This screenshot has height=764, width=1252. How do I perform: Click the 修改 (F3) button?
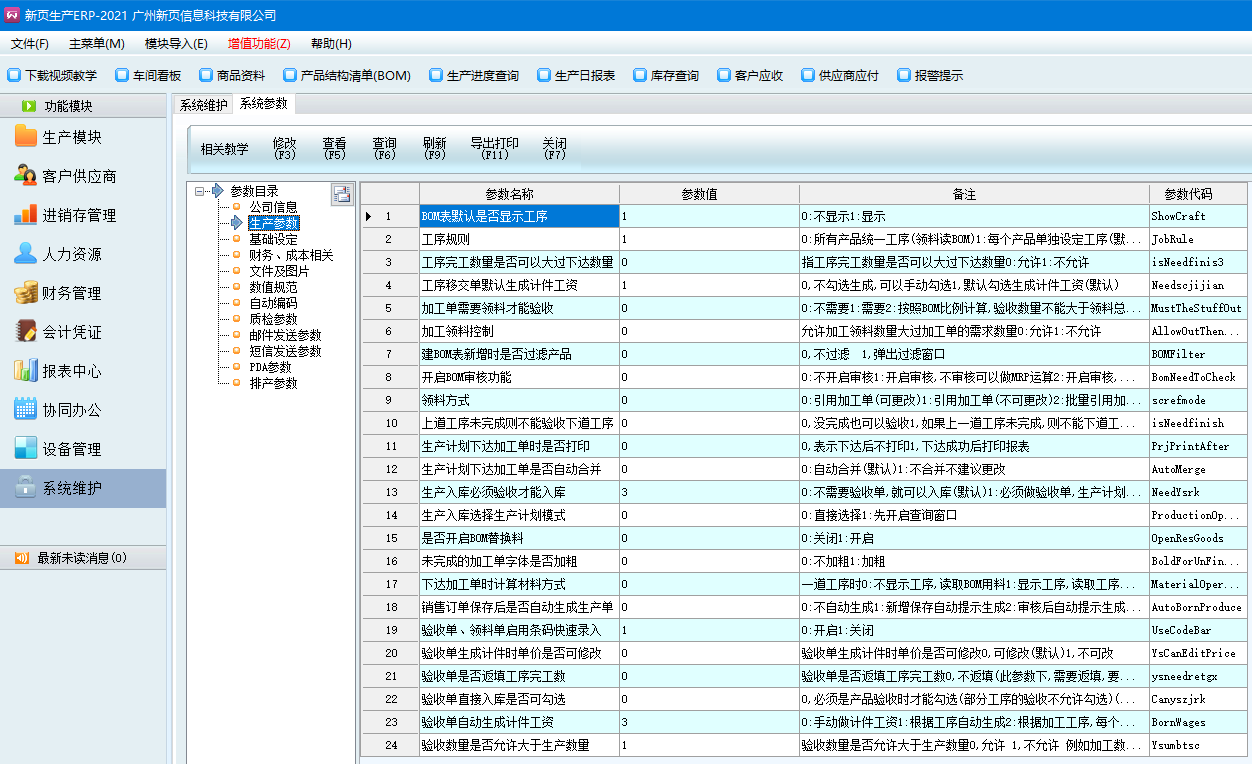285,149
